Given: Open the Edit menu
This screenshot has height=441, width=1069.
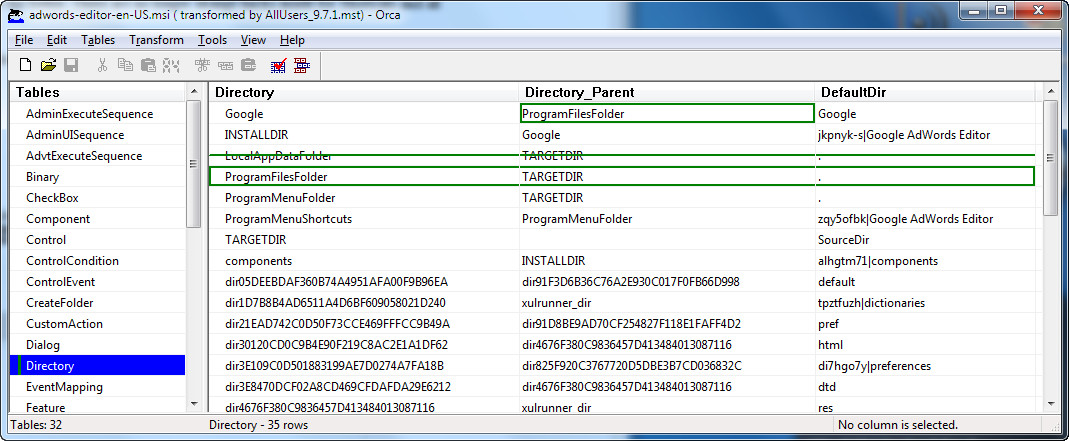Looking at the screenshot, I should click(57, 40).
